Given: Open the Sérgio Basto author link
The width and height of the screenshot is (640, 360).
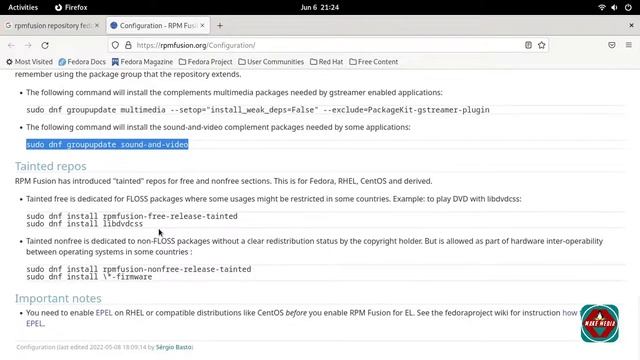Looking at the screenshot, I should pos(173,347).
